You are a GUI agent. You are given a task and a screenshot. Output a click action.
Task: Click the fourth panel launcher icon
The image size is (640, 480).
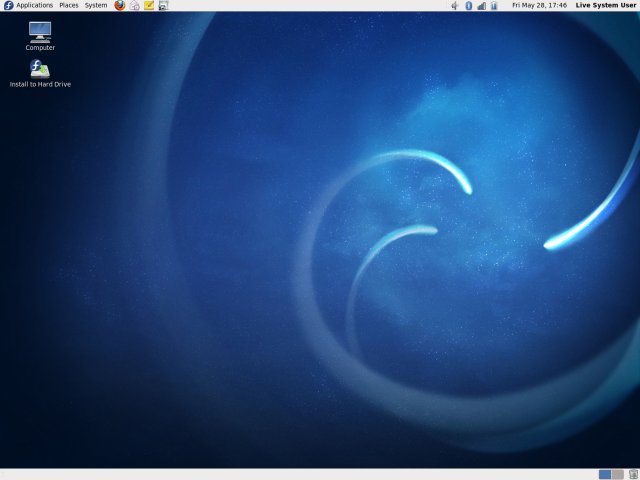coord(163,5)
